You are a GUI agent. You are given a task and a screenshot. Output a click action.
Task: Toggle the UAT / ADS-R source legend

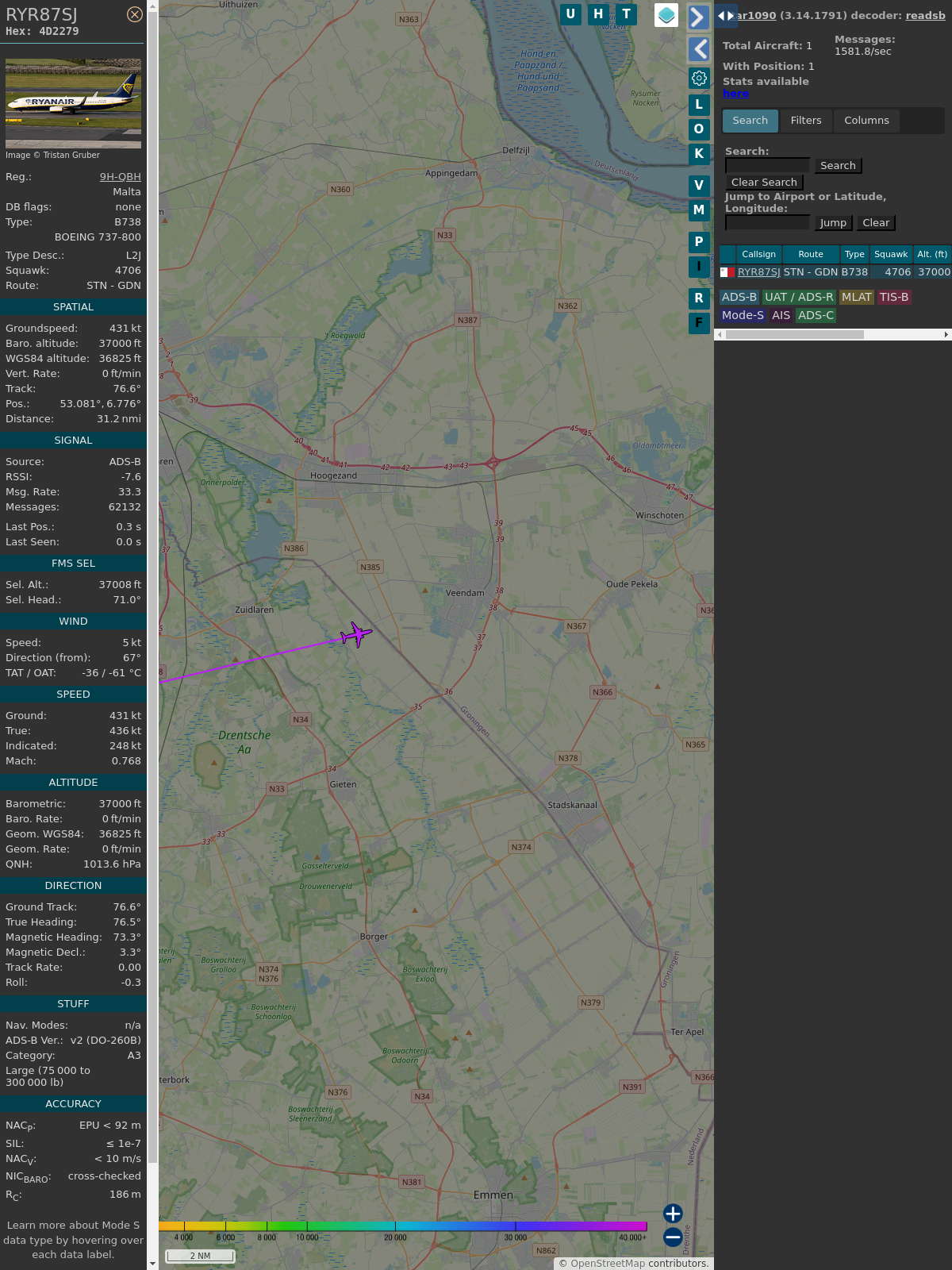[799, 297]
